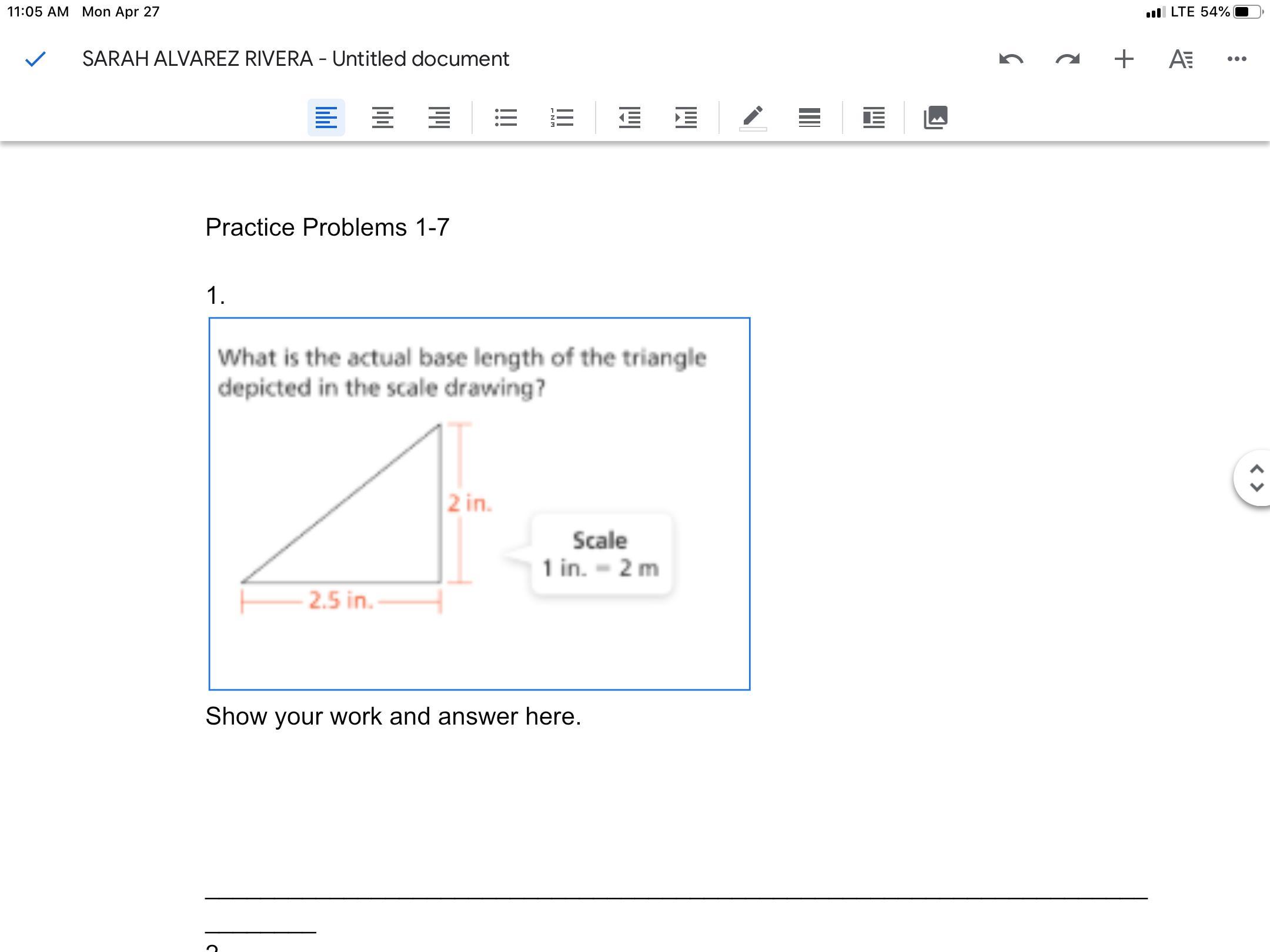This screenshot has width=1270, height=952.
Task: Increase paragraph indent
Action: coord(686,118)
